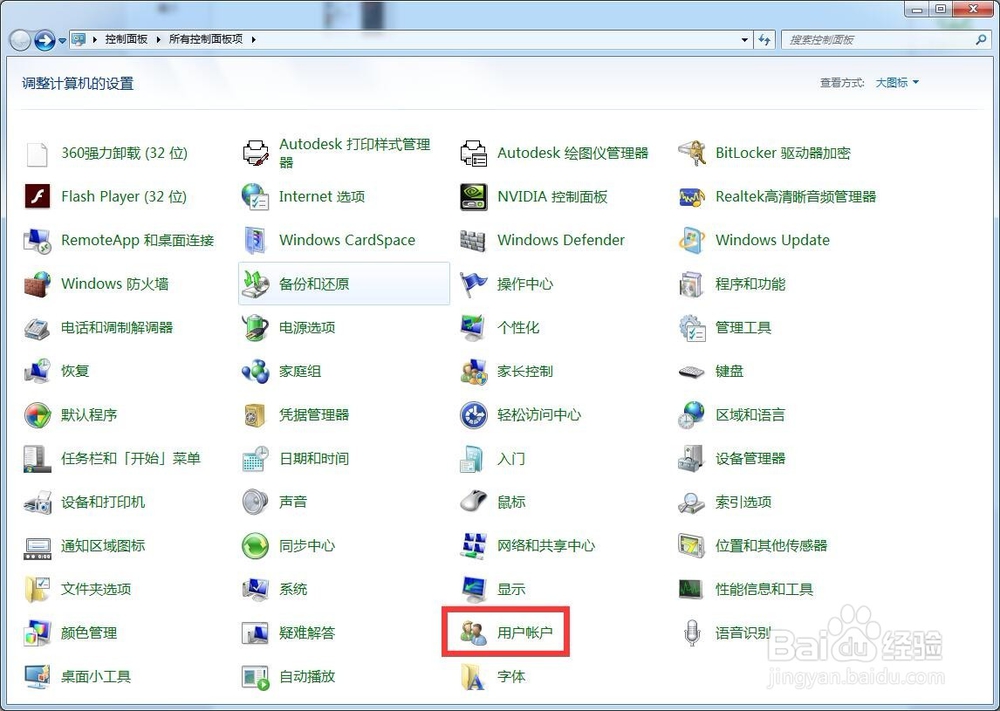1000x711 pixels.
Task: Click the 鼠标 icon
Action: click(473, 502)
